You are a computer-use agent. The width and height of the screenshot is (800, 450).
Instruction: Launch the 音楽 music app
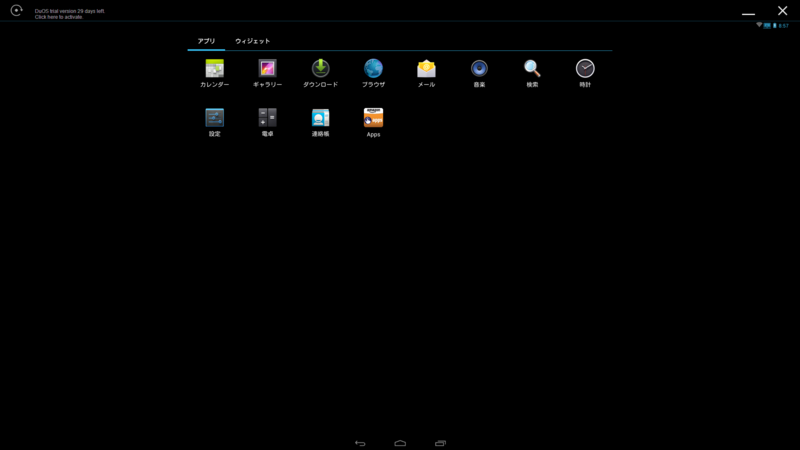coord(479,73)
